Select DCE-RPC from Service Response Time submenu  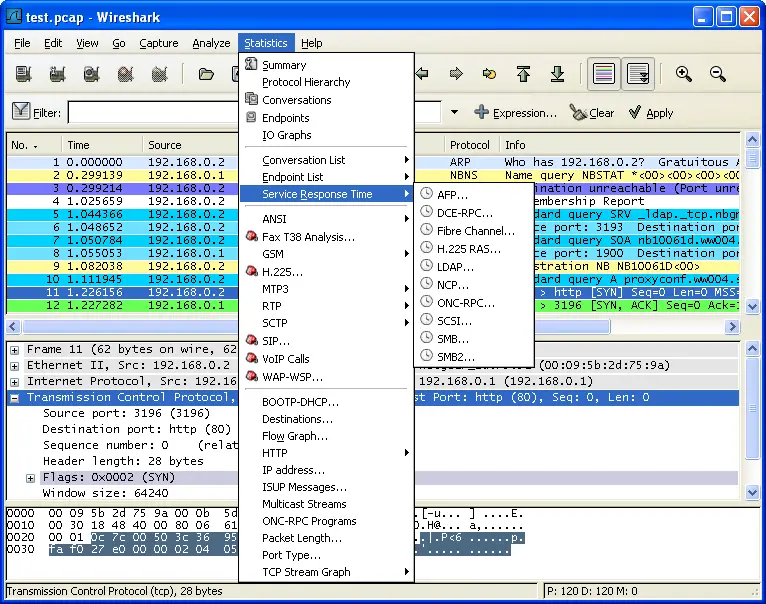pyautogui.click(x=465, y=213)
